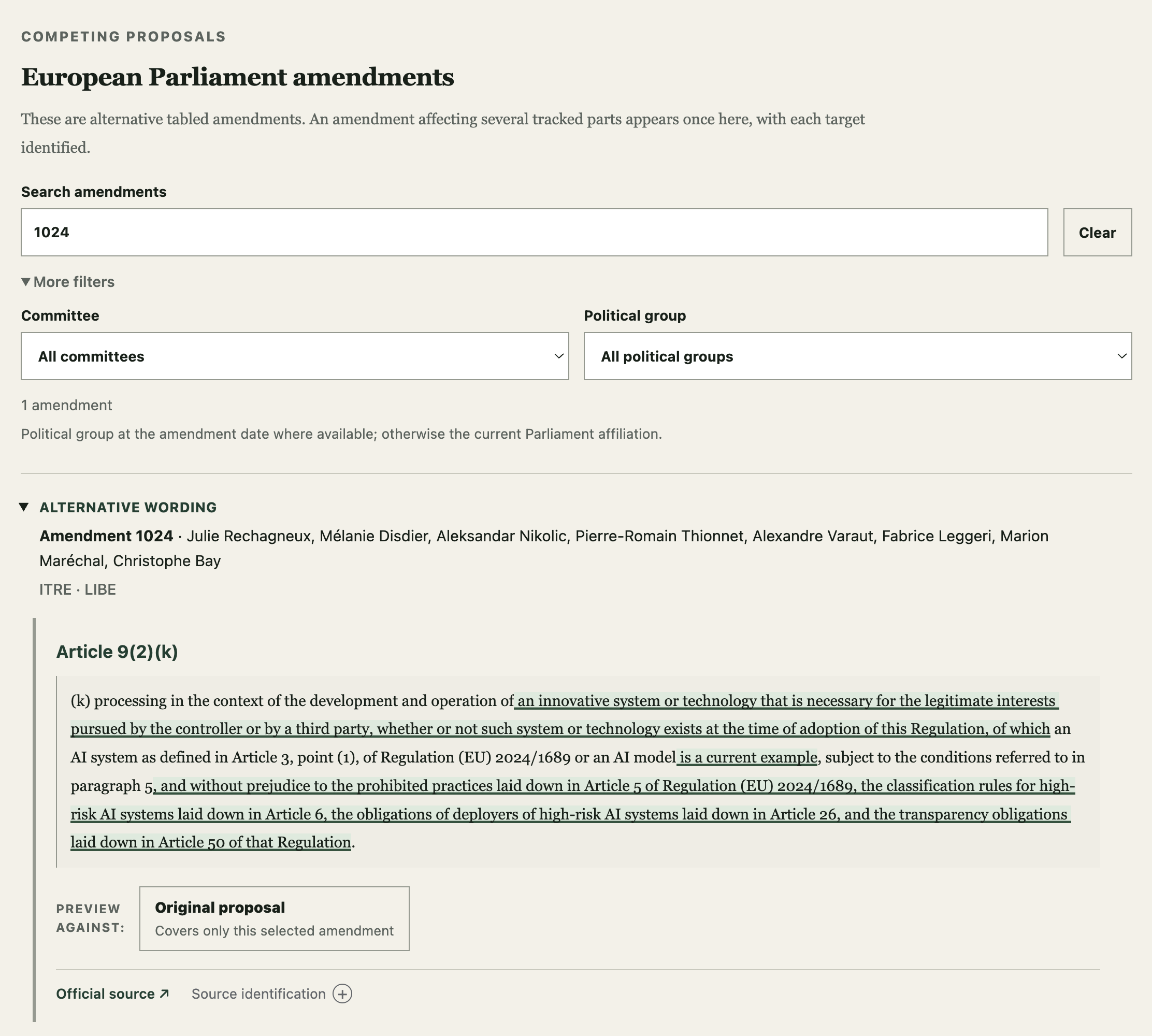Click the Search amendments input field
This screenshot has height=1036, width=1152.
[x=534, y=232]
